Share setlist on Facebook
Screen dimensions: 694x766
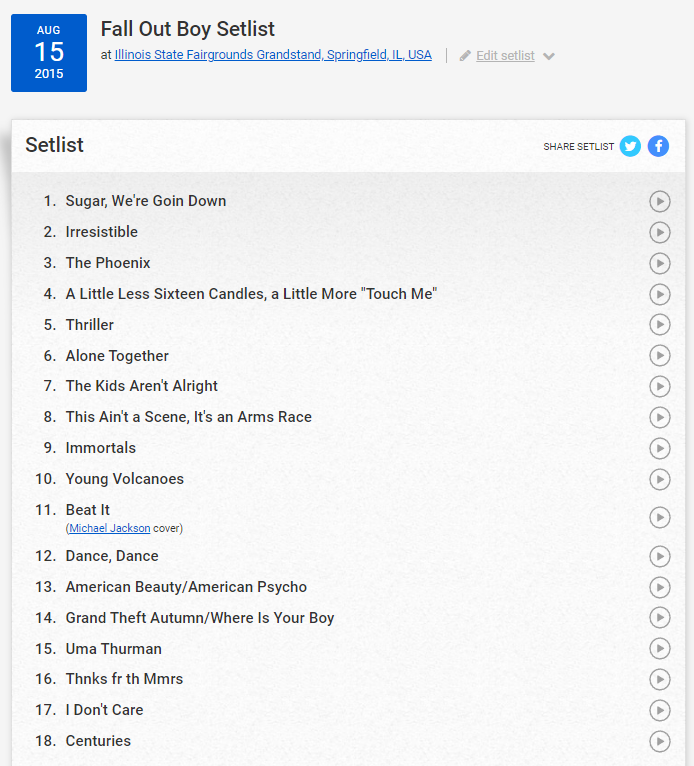point(658,146)
